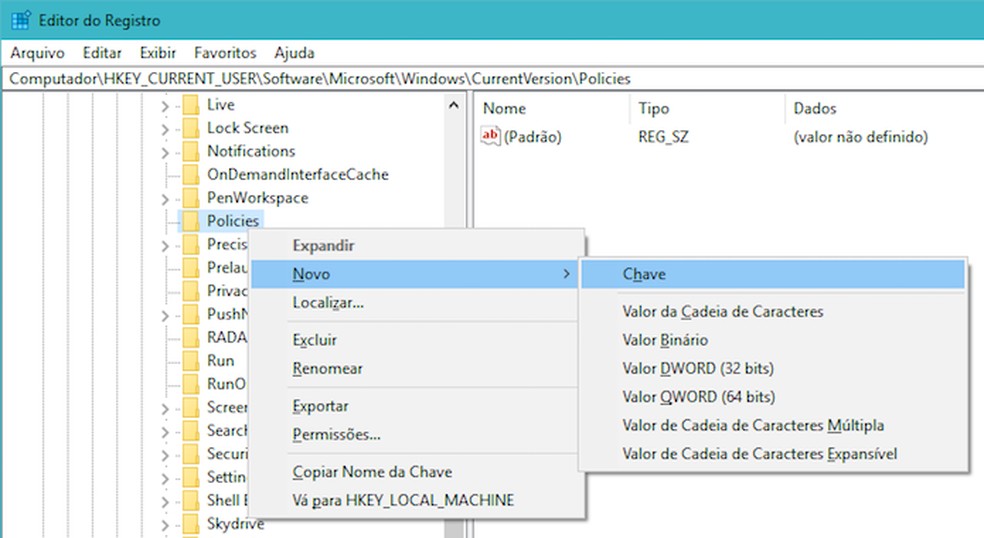Expand the Lock Screen key node

pos(165,128)
